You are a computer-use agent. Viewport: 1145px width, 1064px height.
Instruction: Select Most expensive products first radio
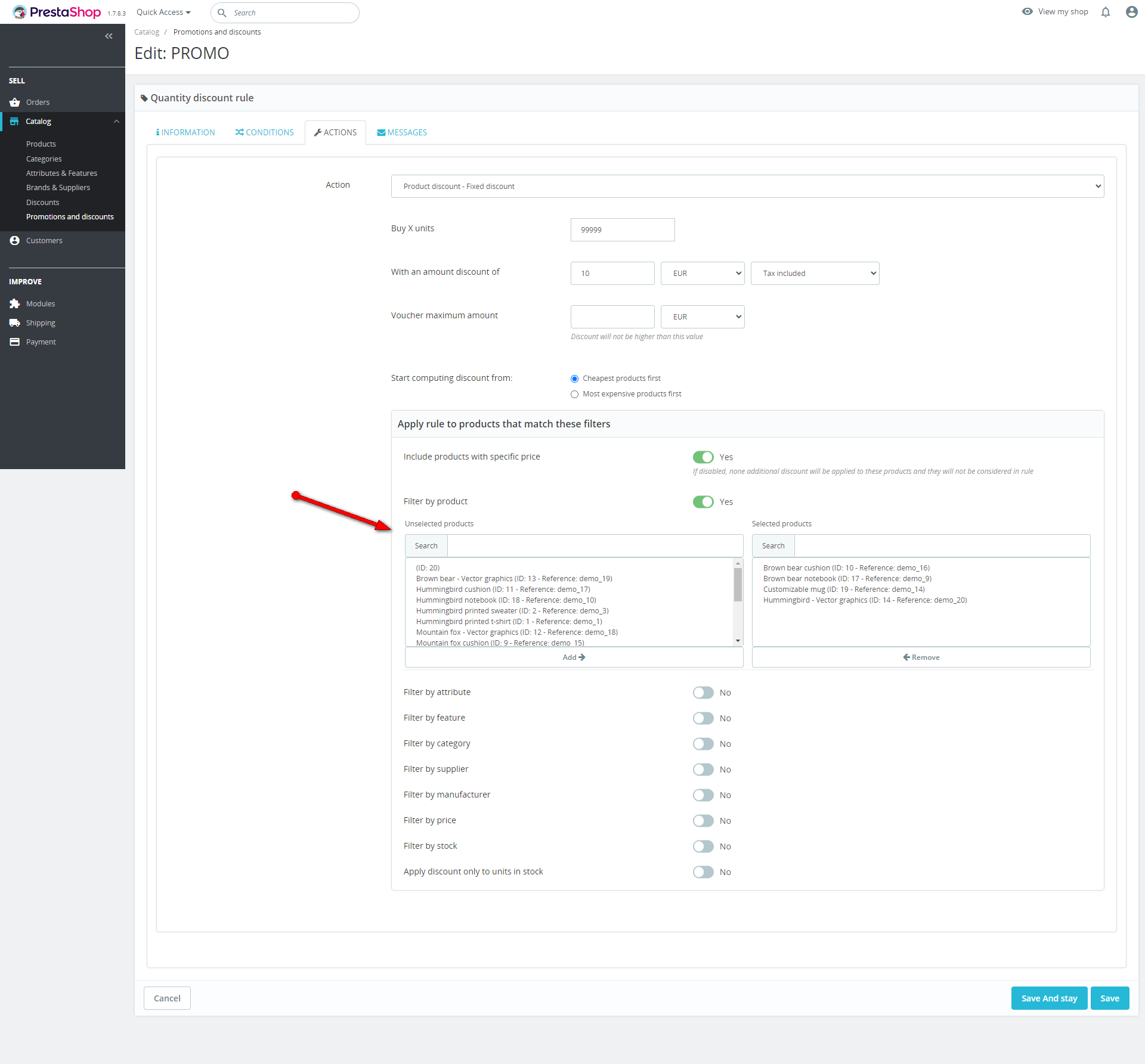coord(574,395)
